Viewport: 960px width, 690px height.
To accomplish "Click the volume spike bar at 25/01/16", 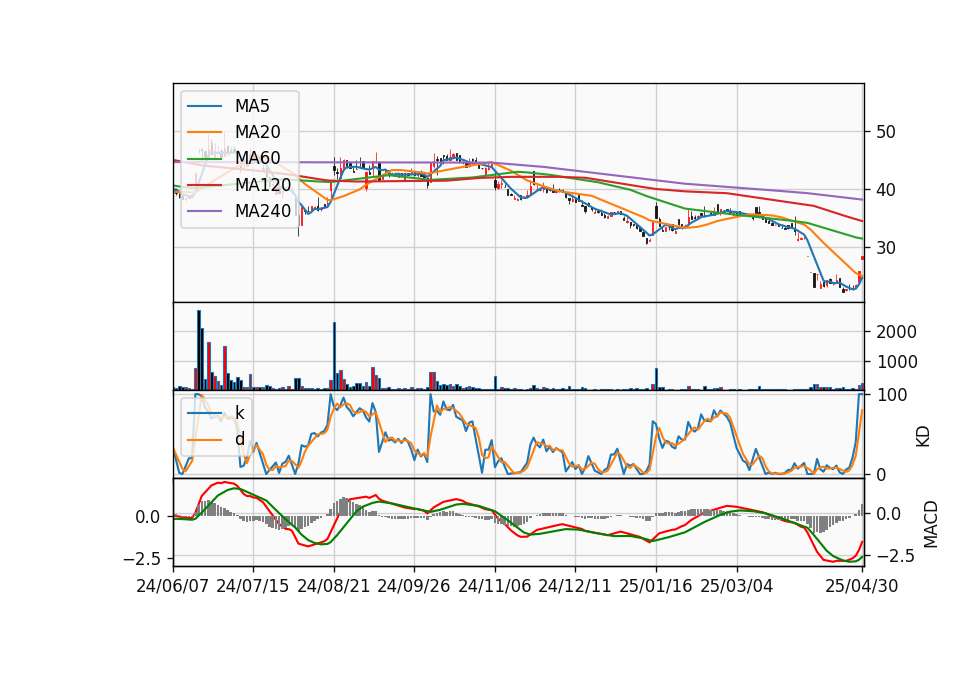I will (x=656, y=379).
